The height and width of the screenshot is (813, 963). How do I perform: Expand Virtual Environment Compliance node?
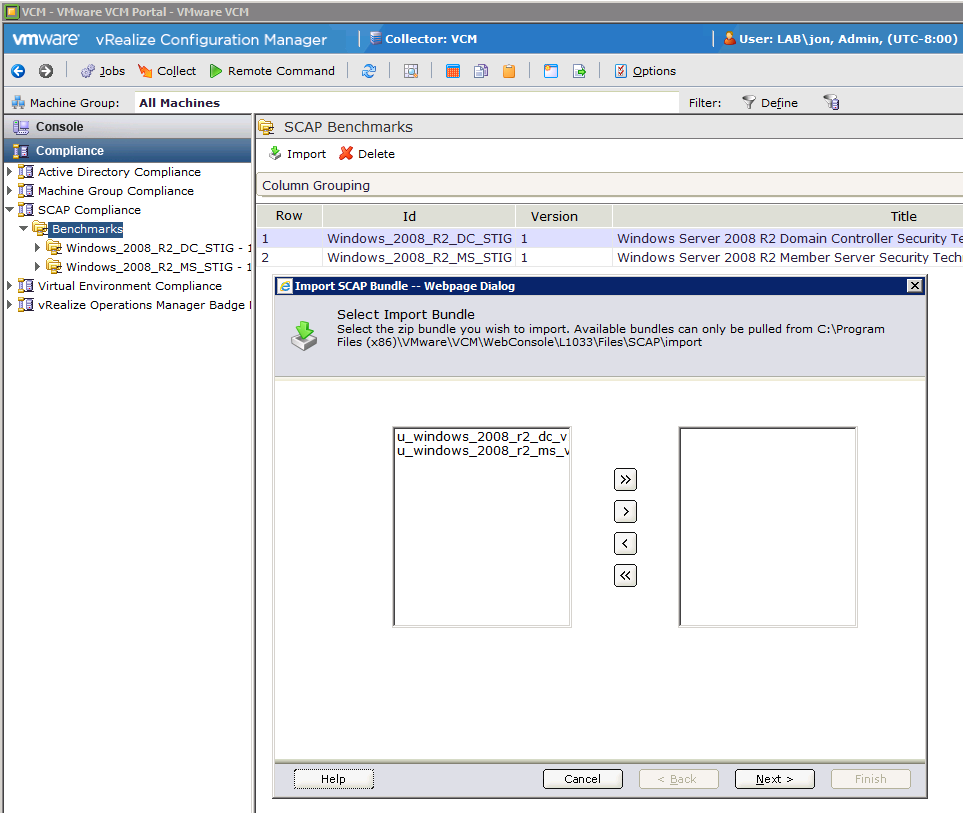coord(9,286)
